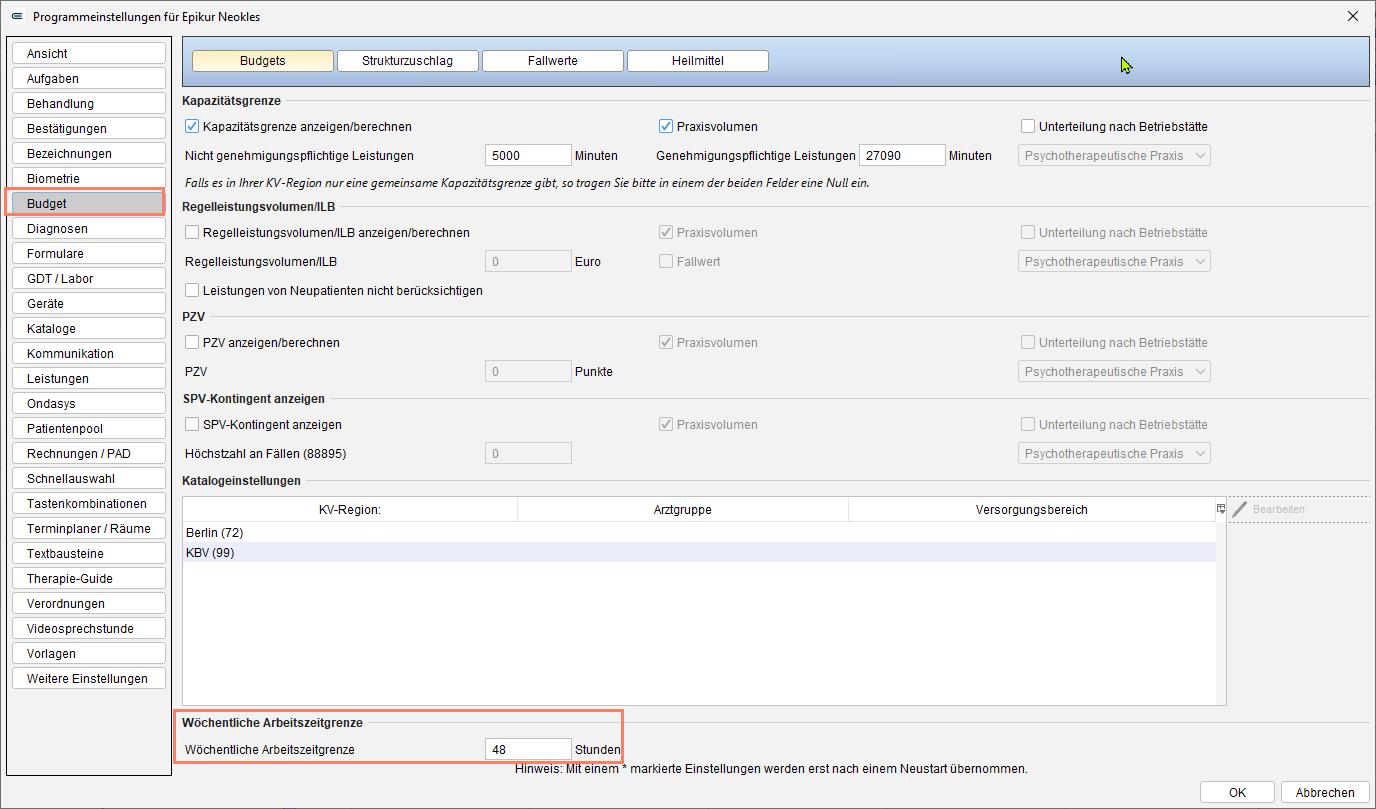Click the Versorgungsbereich column header
Viewport: 1376px width, 809px height.
(1032, 510)
